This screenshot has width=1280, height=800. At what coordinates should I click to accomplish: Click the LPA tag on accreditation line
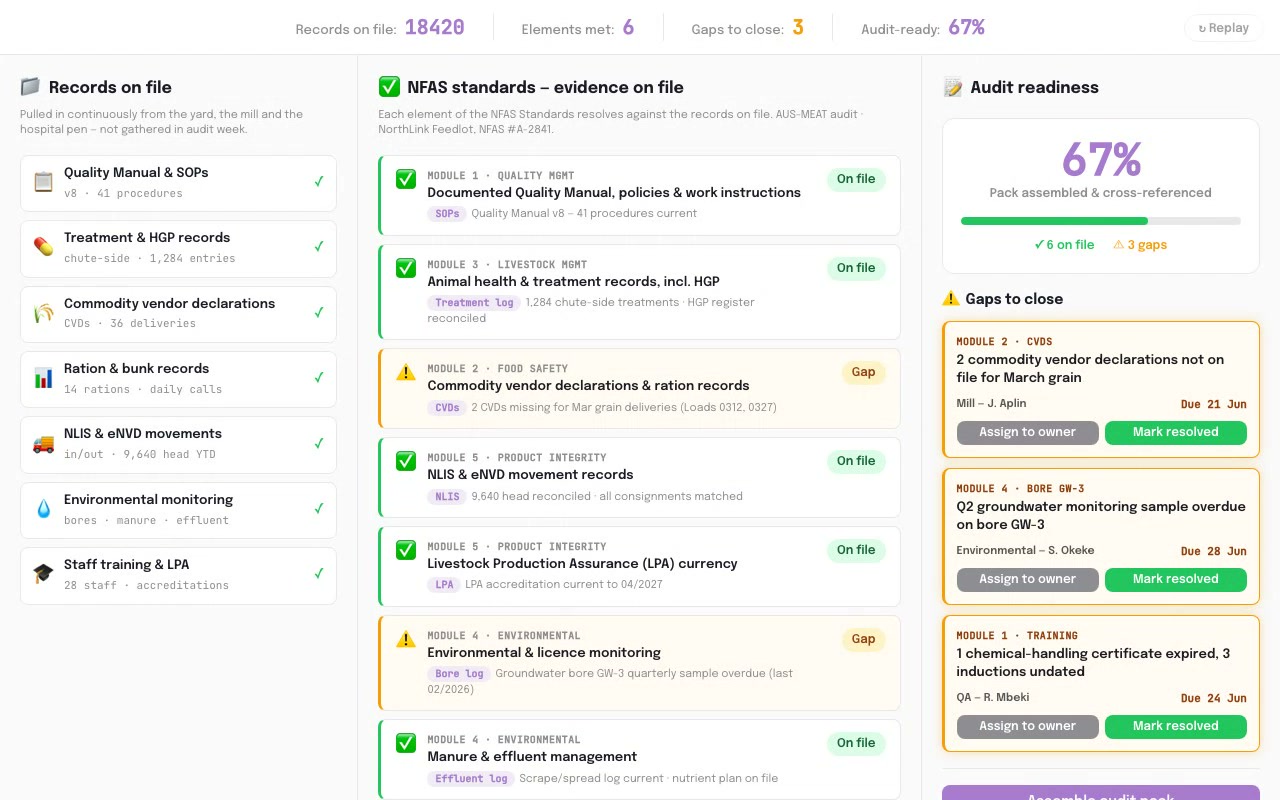click(444, 584)
